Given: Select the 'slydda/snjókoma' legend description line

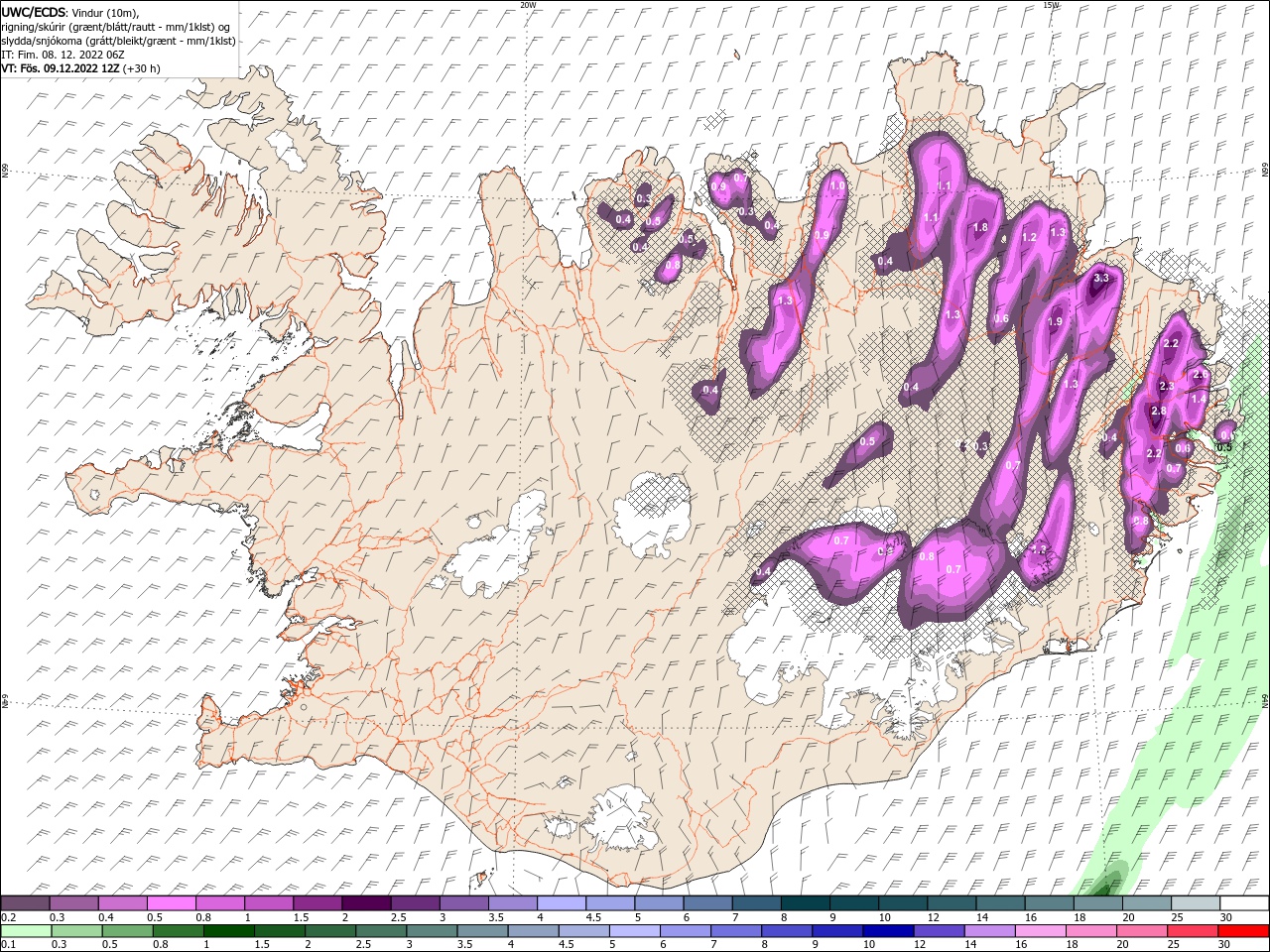Looking at the screenshot, I should [118, 41].
